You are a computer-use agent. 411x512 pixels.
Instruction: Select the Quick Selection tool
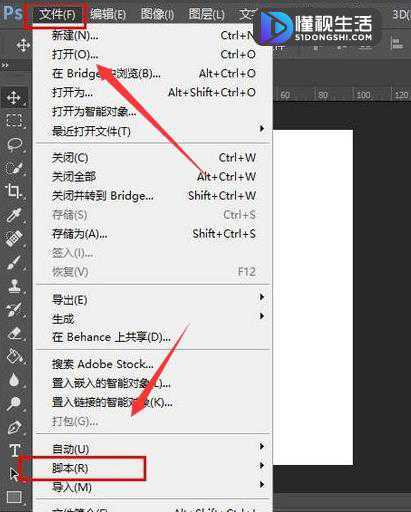coord(14,168)
